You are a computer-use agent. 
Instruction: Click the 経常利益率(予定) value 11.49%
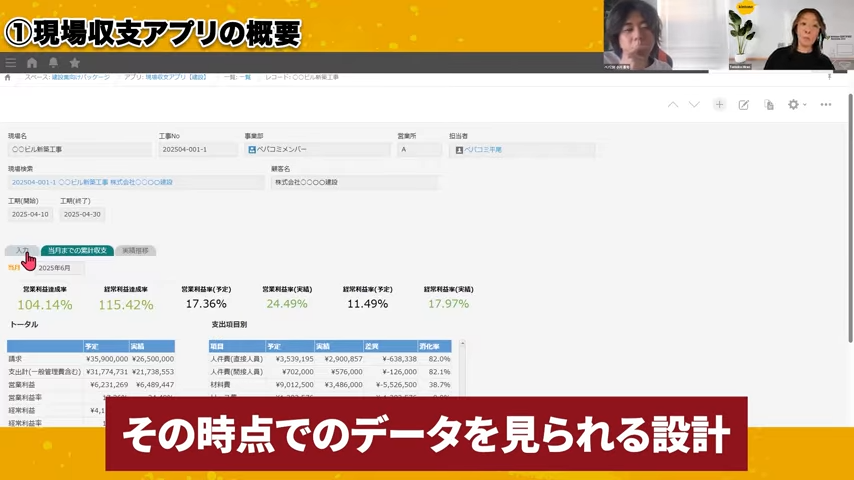point(368,304)
